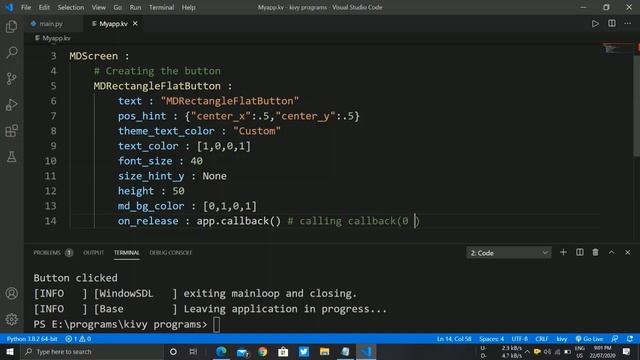Maximize the panel with the up chevron
This screenshot has height=360, width=640.
click(x=611, y=252)
